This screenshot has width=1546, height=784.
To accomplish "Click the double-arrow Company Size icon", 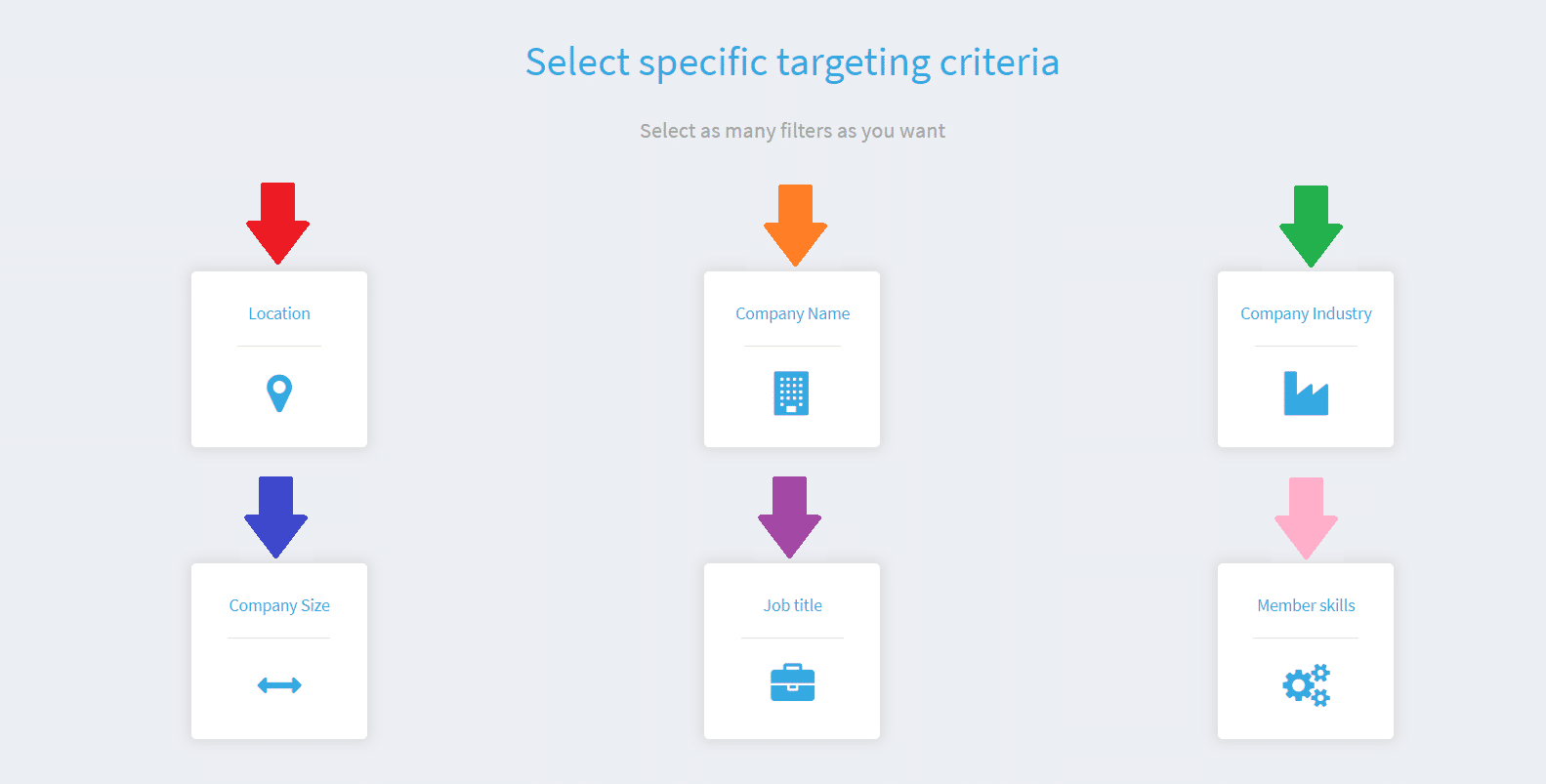I will (279, 685).
